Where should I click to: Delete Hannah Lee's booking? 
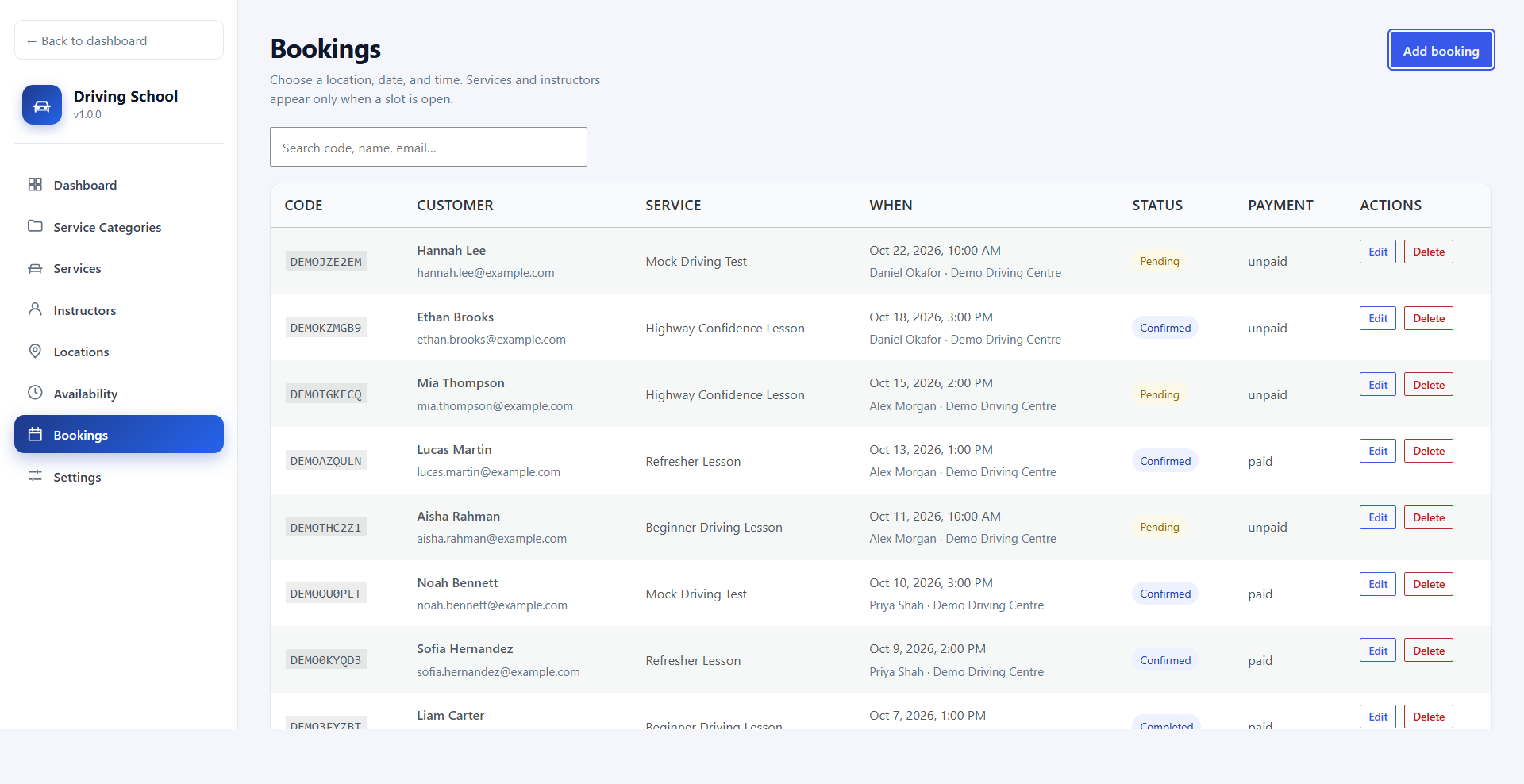(x=1428, y=252)
